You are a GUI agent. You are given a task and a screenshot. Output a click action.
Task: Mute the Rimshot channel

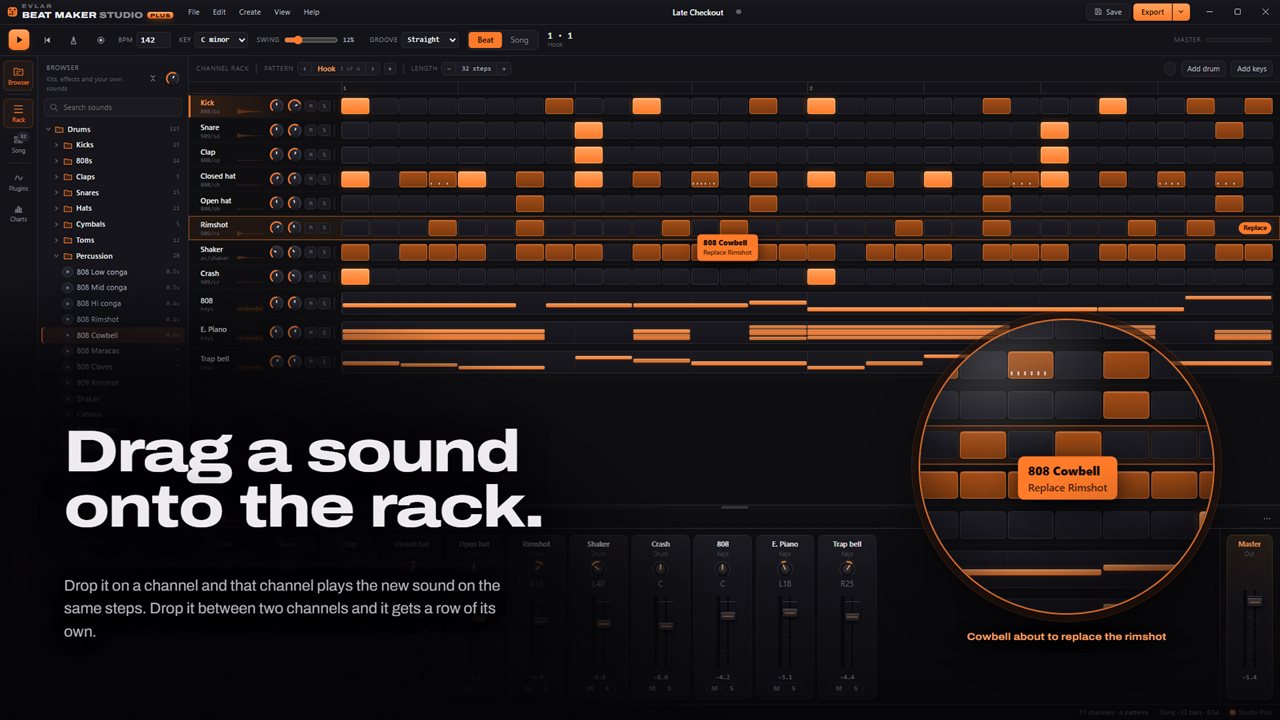click(x=311, y=227)
